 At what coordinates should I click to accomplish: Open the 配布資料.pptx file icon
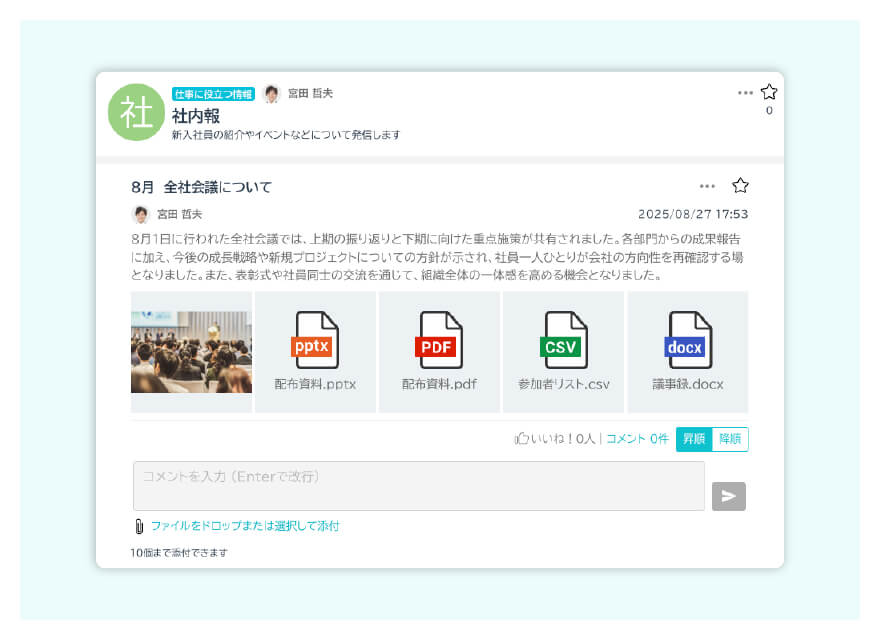tap(315, 340)
